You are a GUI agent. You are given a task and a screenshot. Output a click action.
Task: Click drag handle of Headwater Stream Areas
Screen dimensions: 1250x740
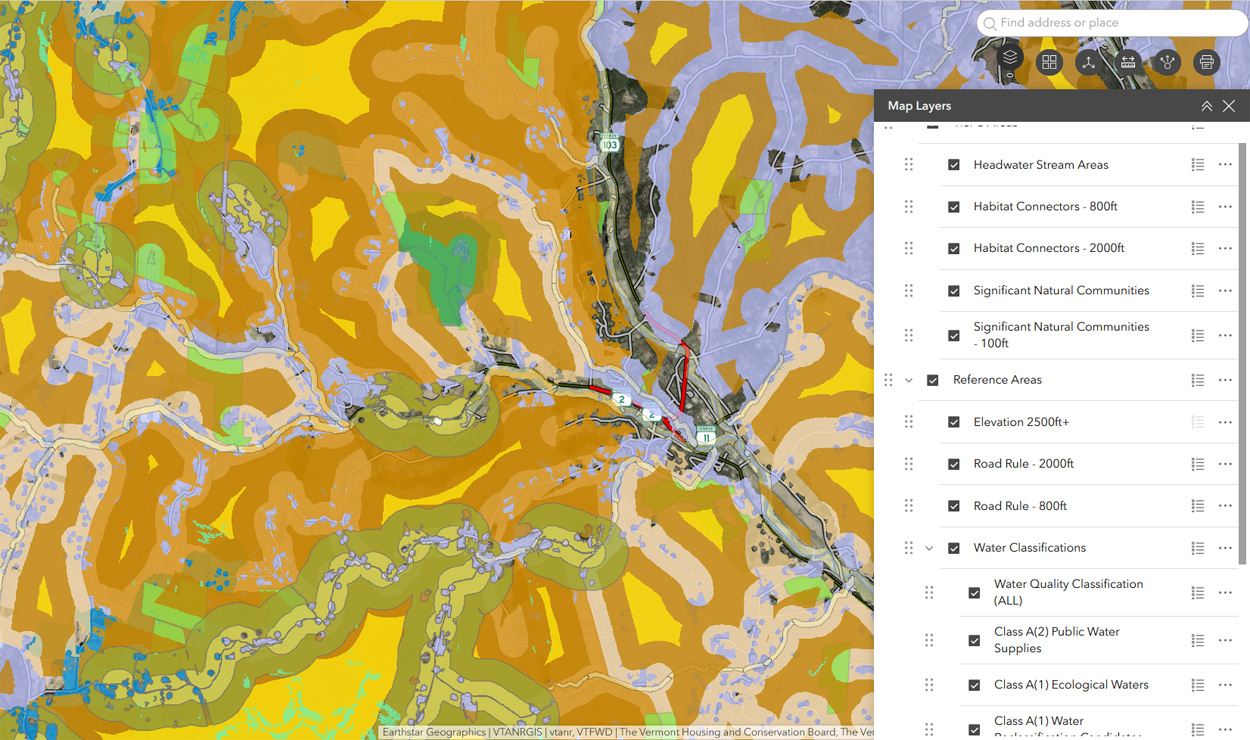[x=908, y=165]
